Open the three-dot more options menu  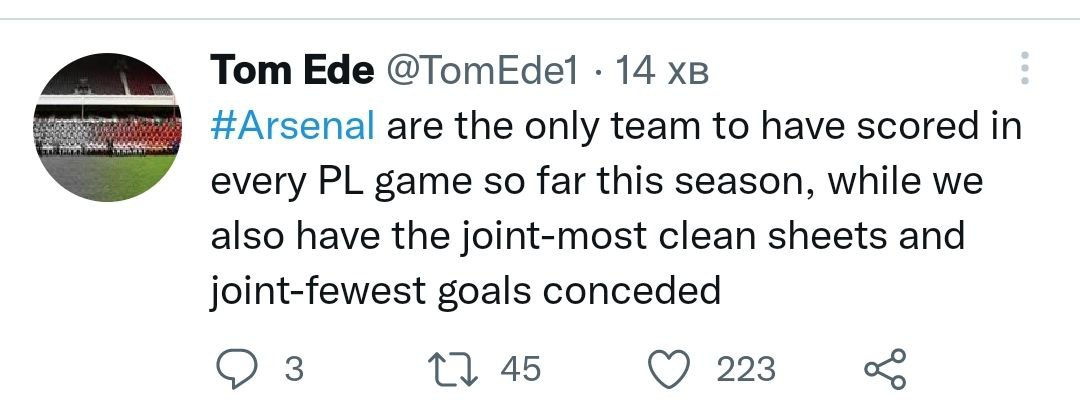pos(1023,68)
